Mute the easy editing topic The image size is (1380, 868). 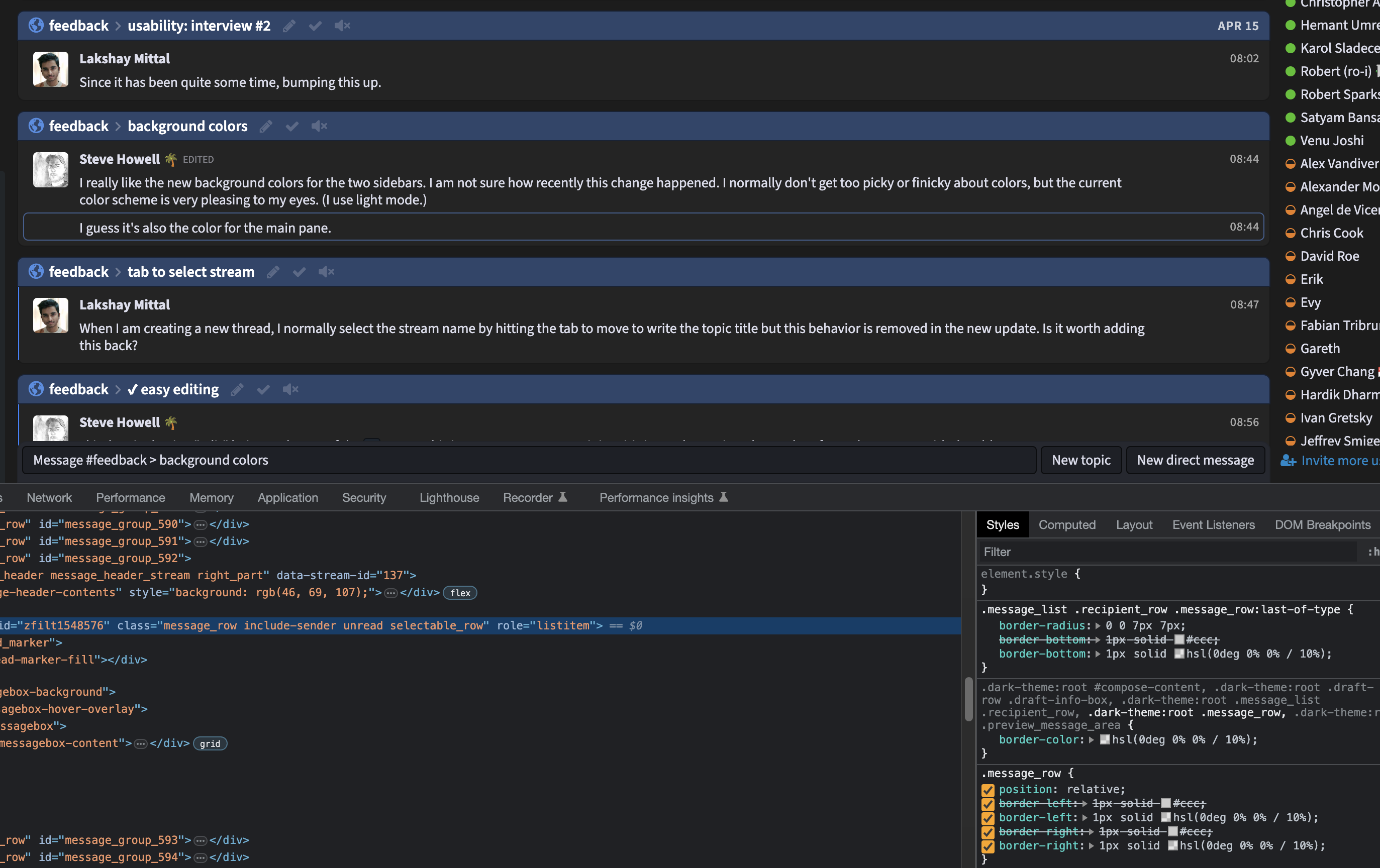290,390
